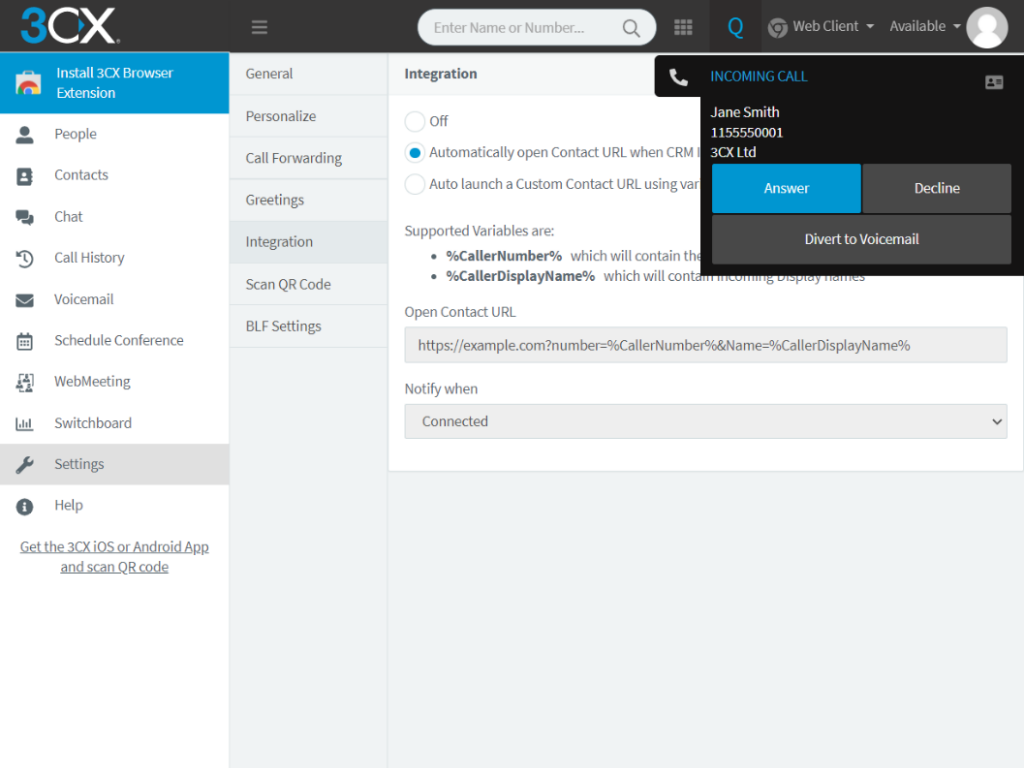1024x768 pixels.
Task: Switch to the Scan QR Code tab
Action: coord(286,283)
